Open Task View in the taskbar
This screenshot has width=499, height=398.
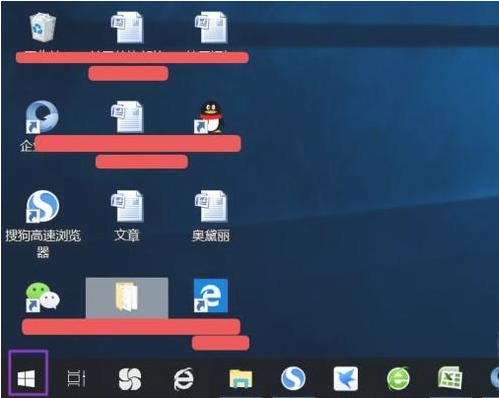[77, 379]
